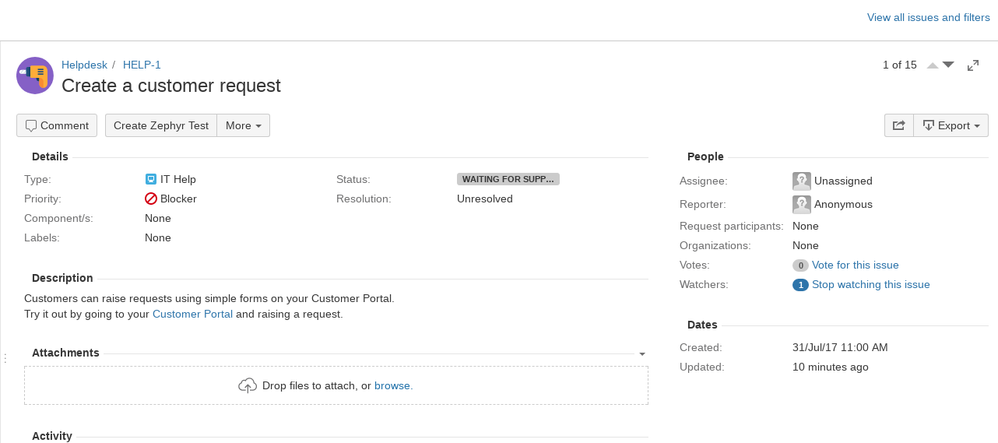Image resolution: width=998 pixels, height=443 pixels.
Task: Open the Helpdesk breadcrumb link
Action: [84, 65]
